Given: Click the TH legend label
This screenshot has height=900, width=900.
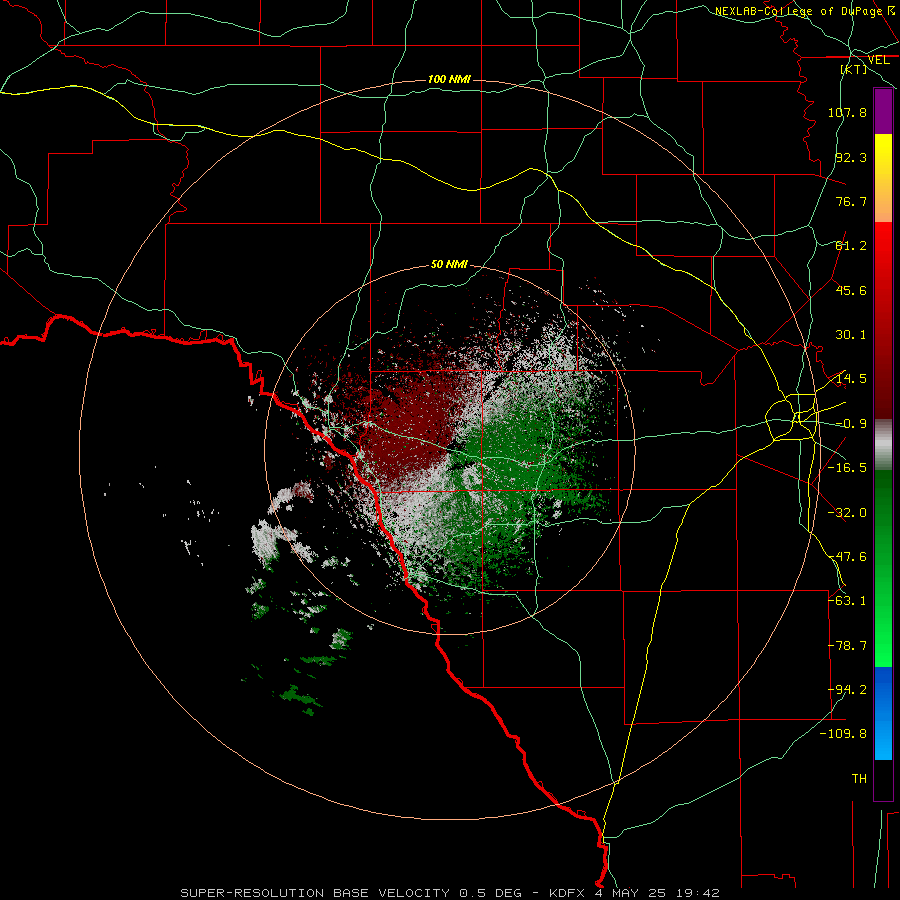Looking at the screenshot, I should click(x=859, y=779).
